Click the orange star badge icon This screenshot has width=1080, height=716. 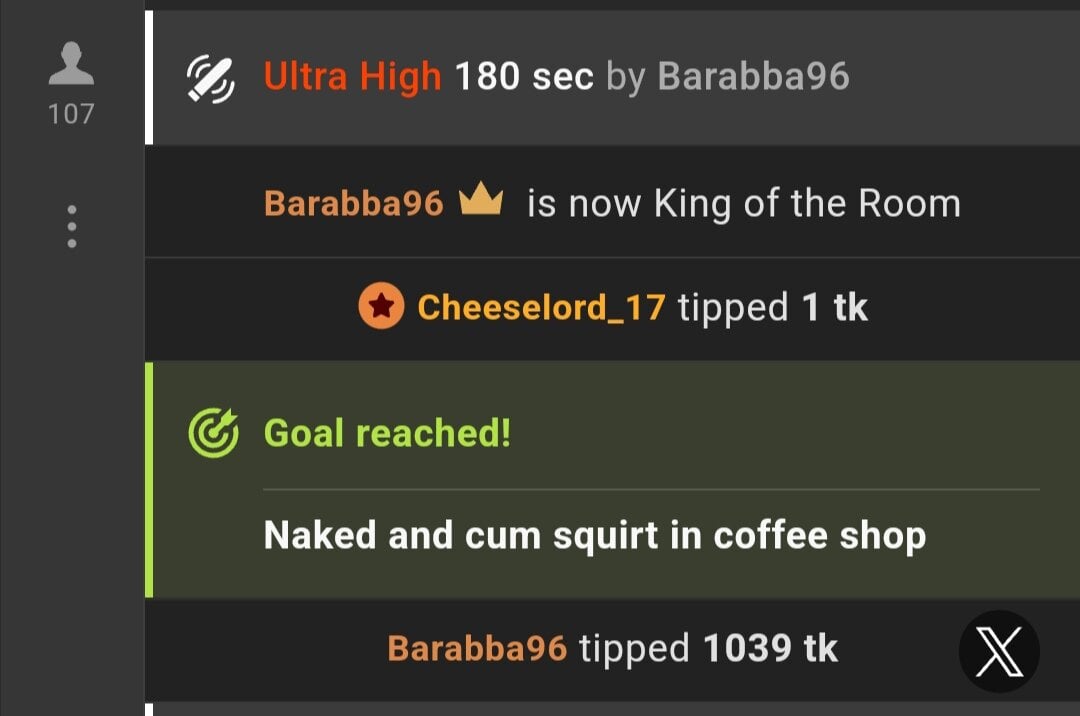coord(381,306)
